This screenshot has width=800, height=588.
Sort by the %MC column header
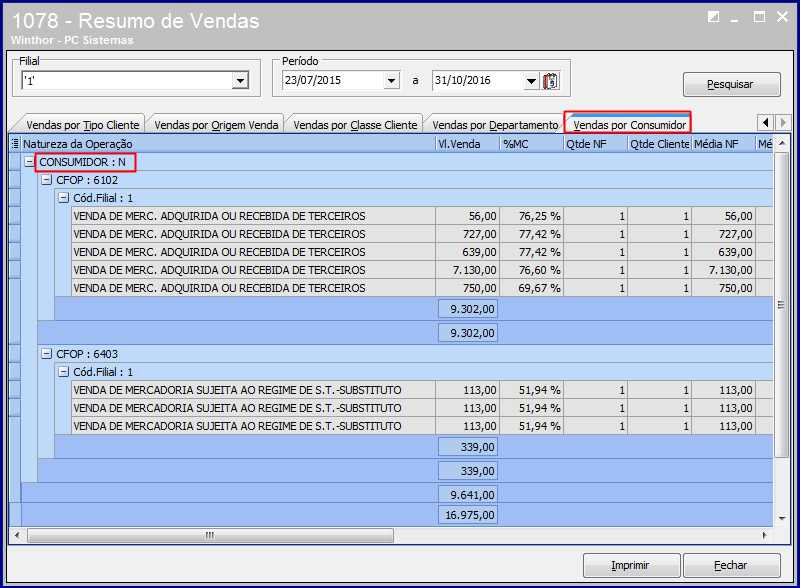pyautogui.click(x=532, y=144)
